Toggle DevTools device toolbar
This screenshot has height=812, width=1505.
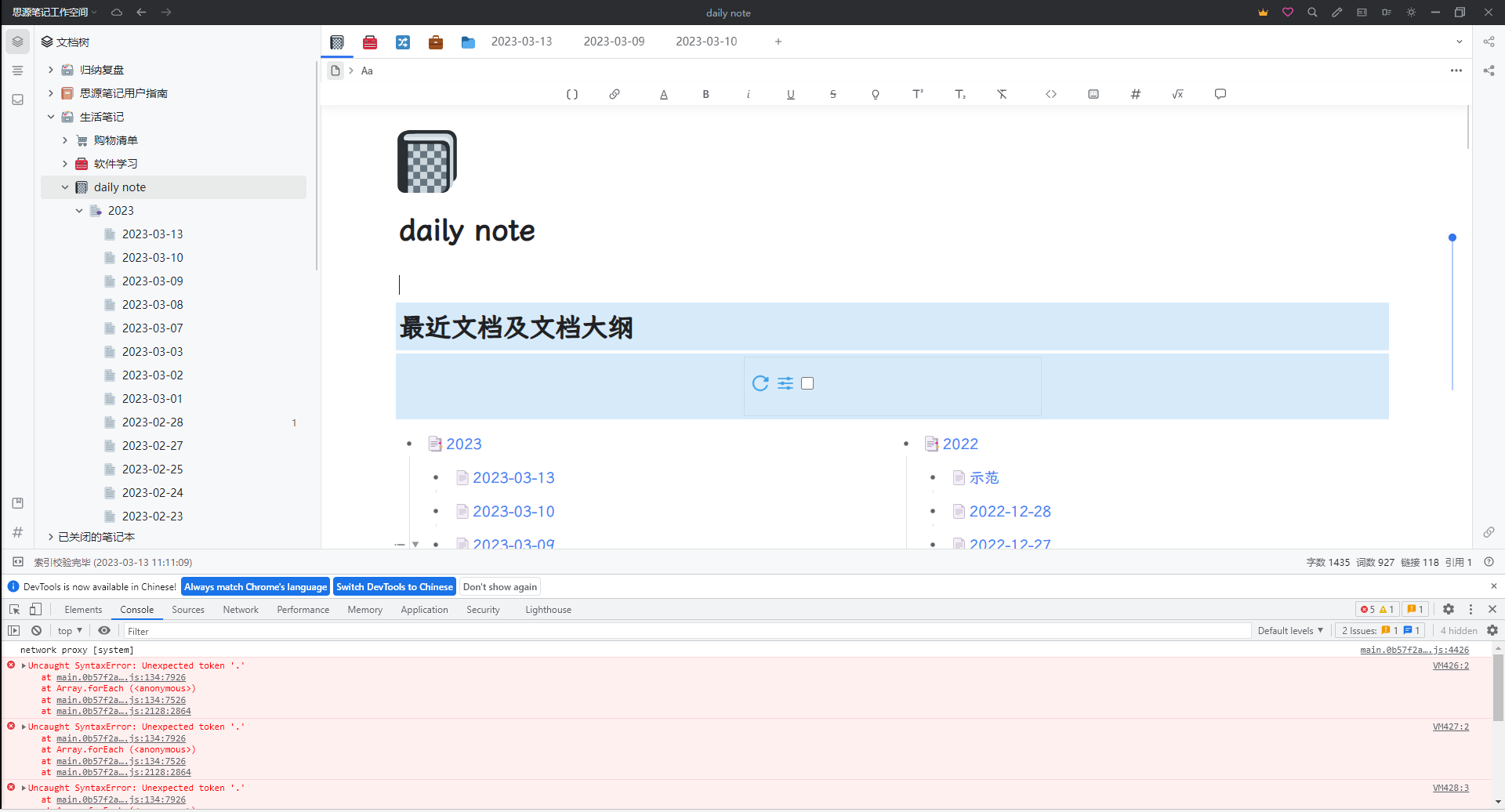[35, 609]
